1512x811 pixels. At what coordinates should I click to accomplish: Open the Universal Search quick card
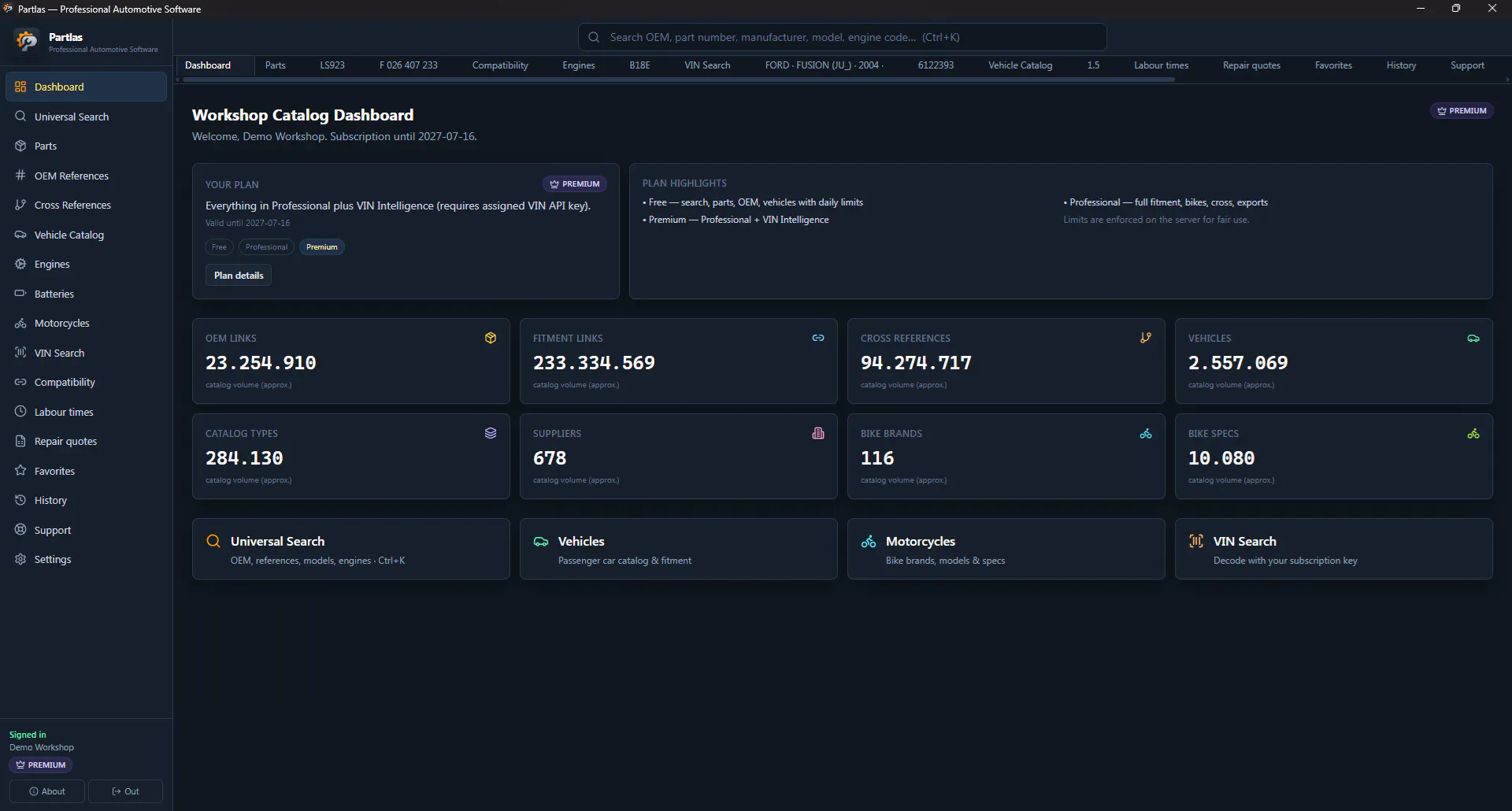(351, 549)
